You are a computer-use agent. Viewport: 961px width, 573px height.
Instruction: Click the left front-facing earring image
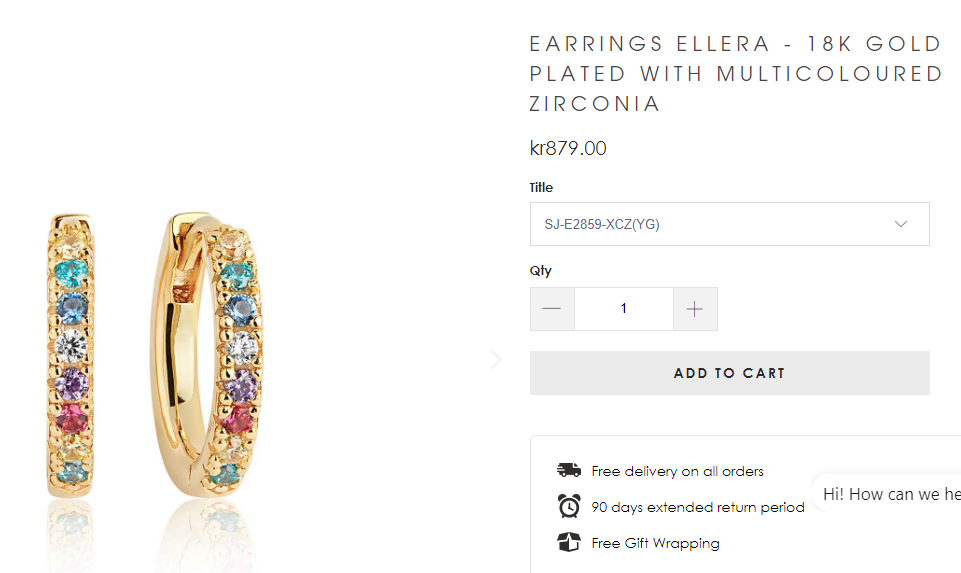pyautogui.click(x=72, y=355)
